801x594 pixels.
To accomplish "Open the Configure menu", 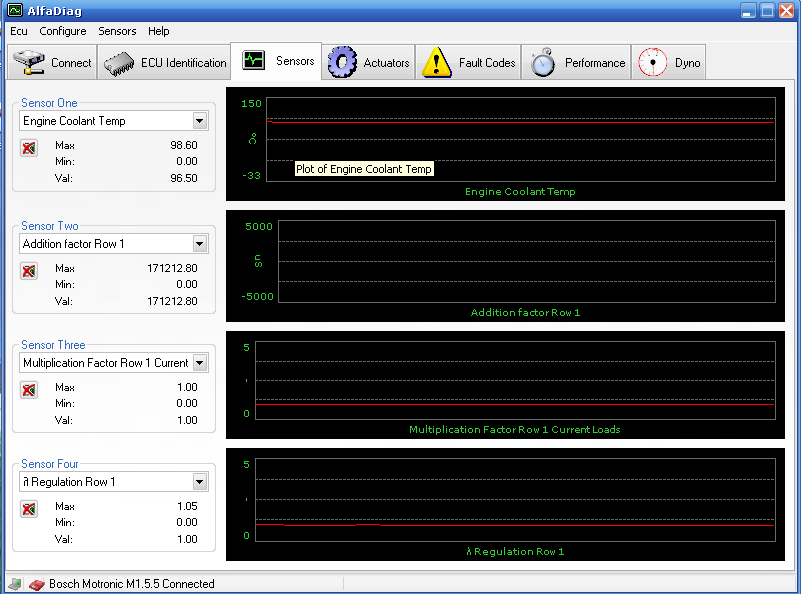I will tap(63, 31).
